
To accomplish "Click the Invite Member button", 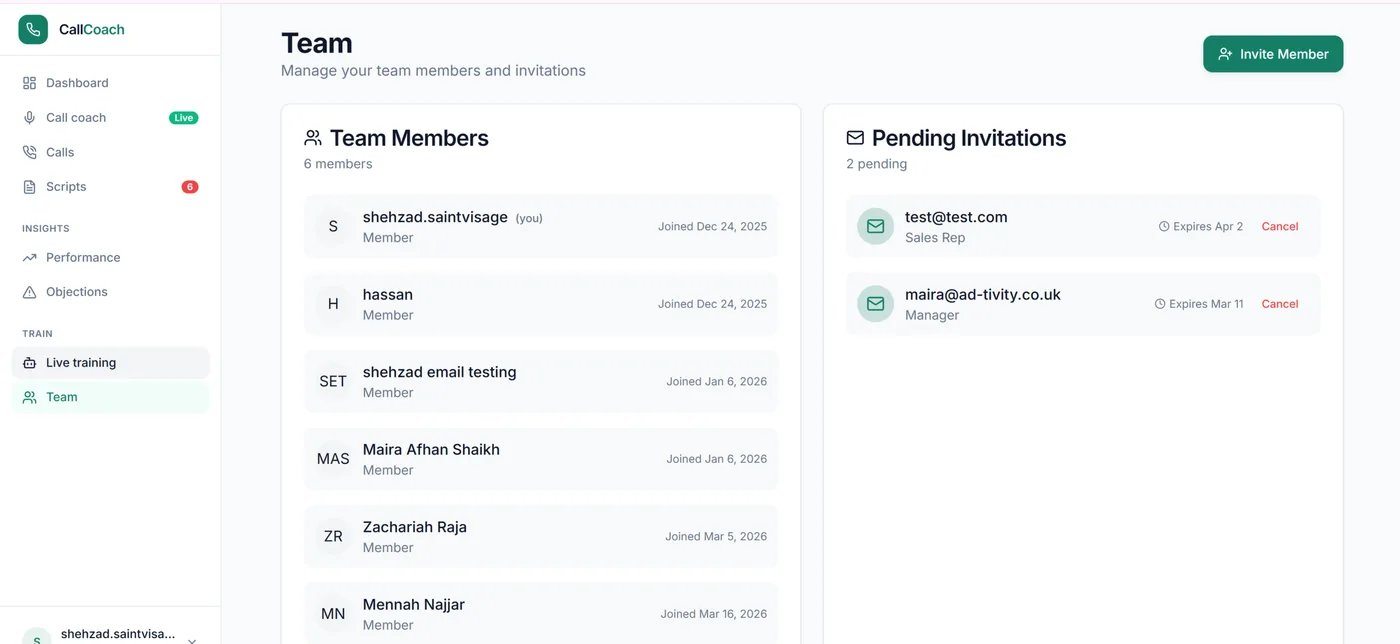I will coord(1273,54).
